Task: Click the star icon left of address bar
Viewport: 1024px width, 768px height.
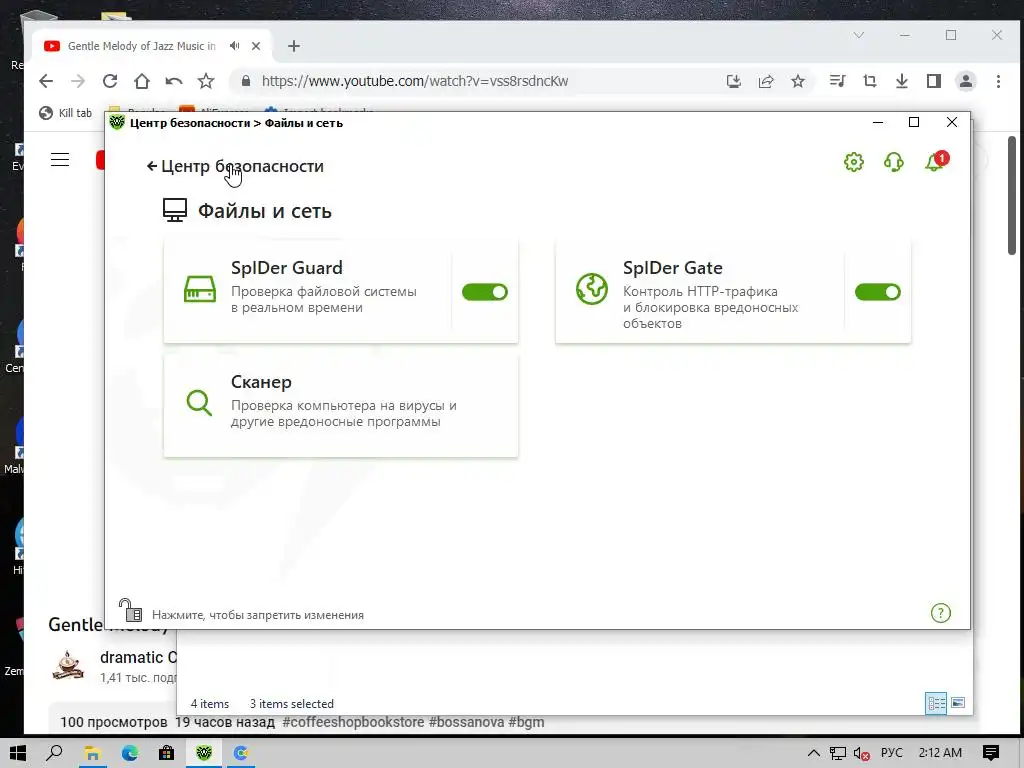Action: [x=206, y=81]
